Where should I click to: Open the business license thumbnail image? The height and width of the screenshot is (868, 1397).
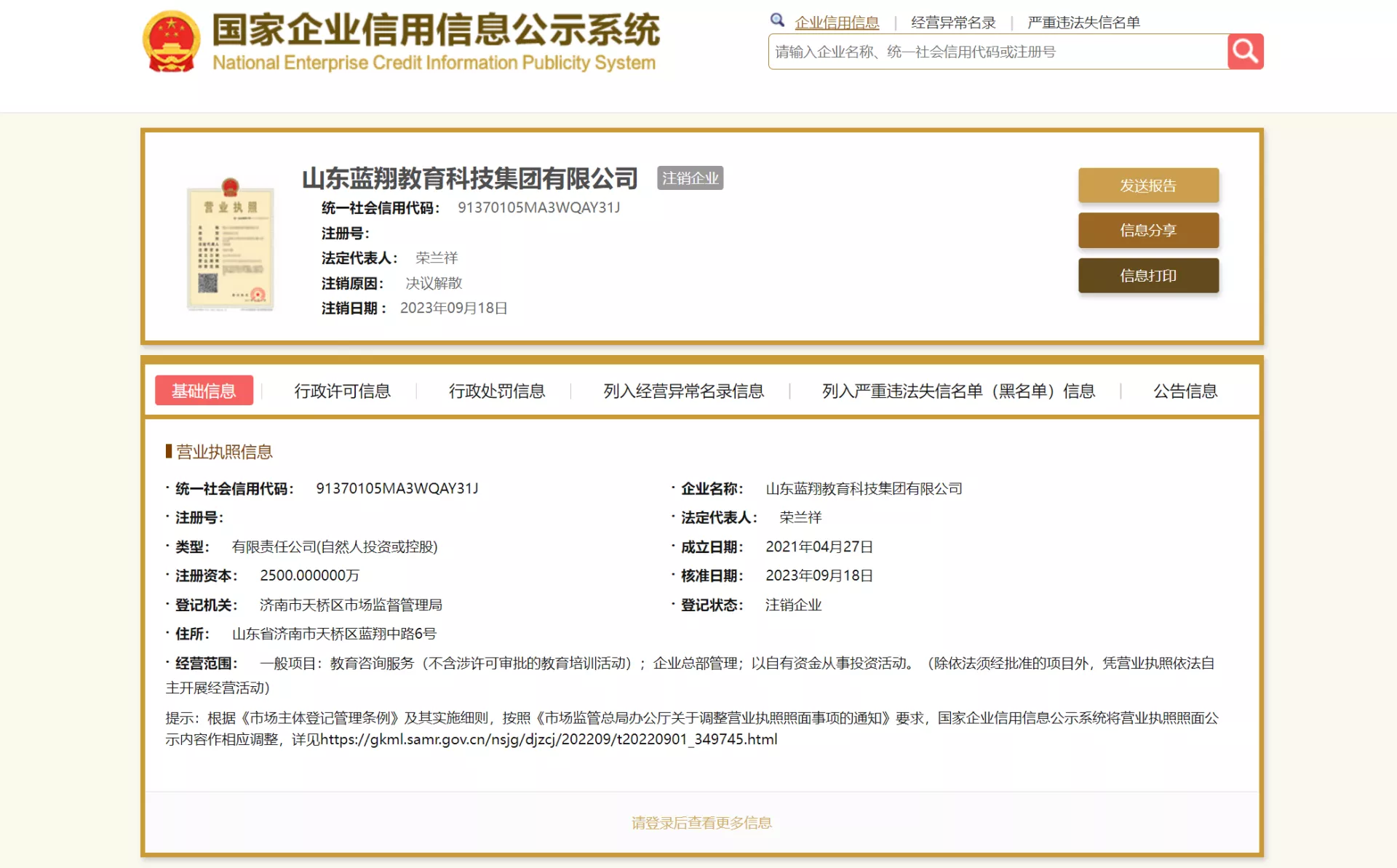click(x=231, y=244)
